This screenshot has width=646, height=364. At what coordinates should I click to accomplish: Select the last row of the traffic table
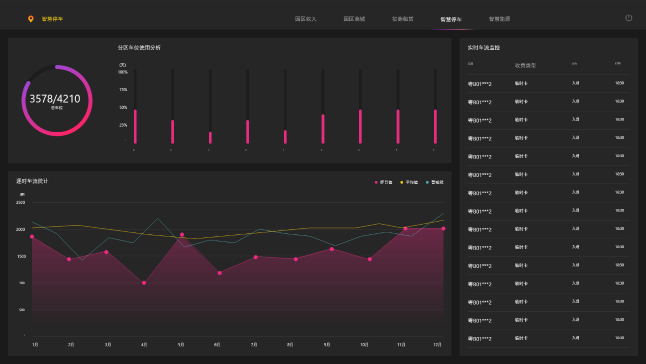tap(548, 338)
